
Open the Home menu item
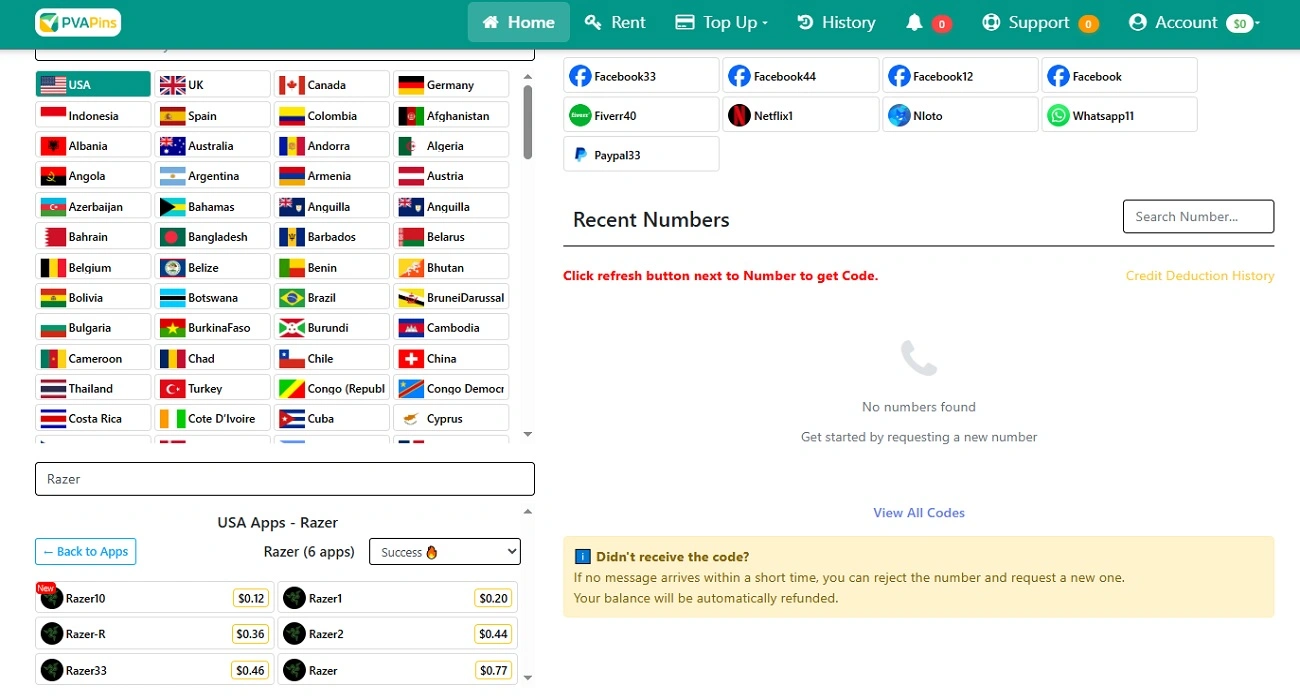click(x=519, y=22)
